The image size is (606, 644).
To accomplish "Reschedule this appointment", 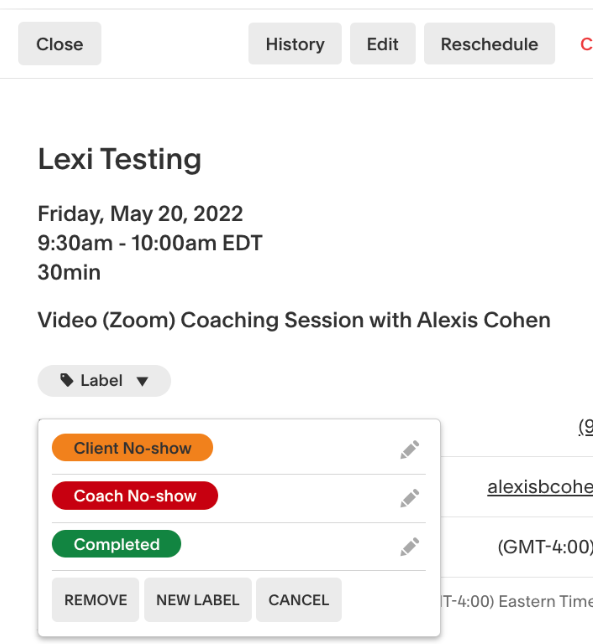I will [x=489, y=44].
